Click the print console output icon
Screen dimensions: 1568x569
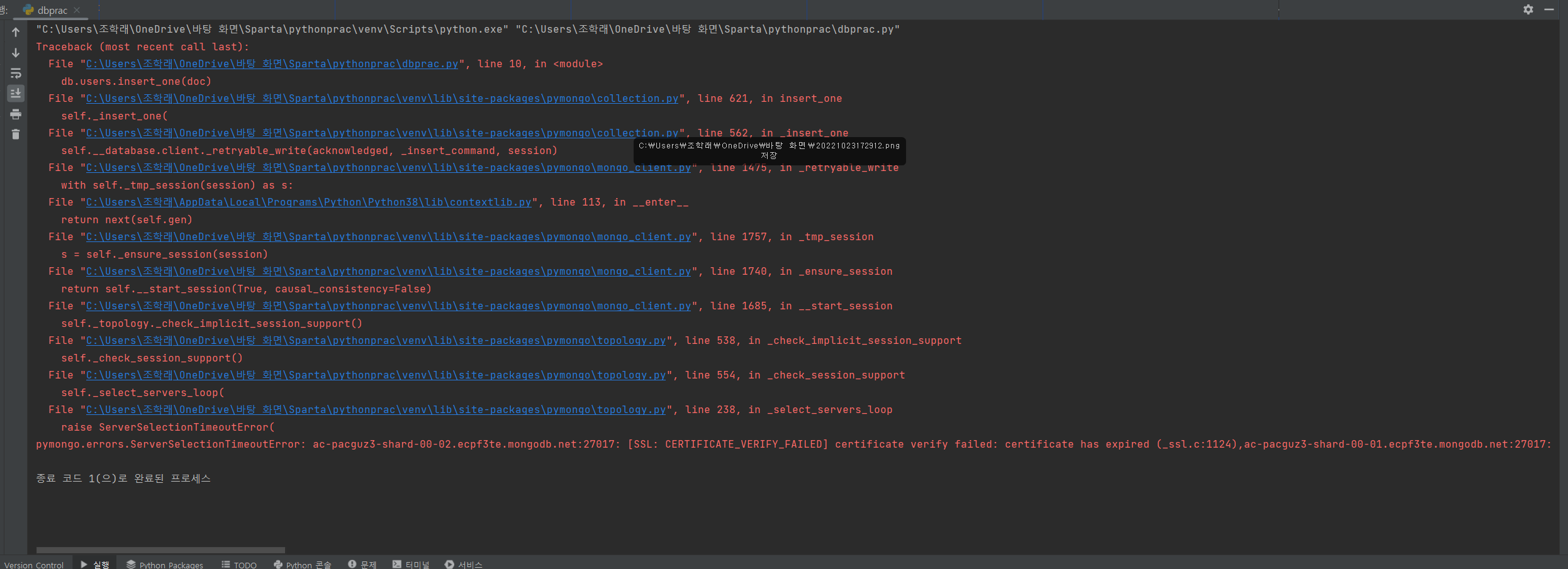pyautogui.click(x=16, y=114)
